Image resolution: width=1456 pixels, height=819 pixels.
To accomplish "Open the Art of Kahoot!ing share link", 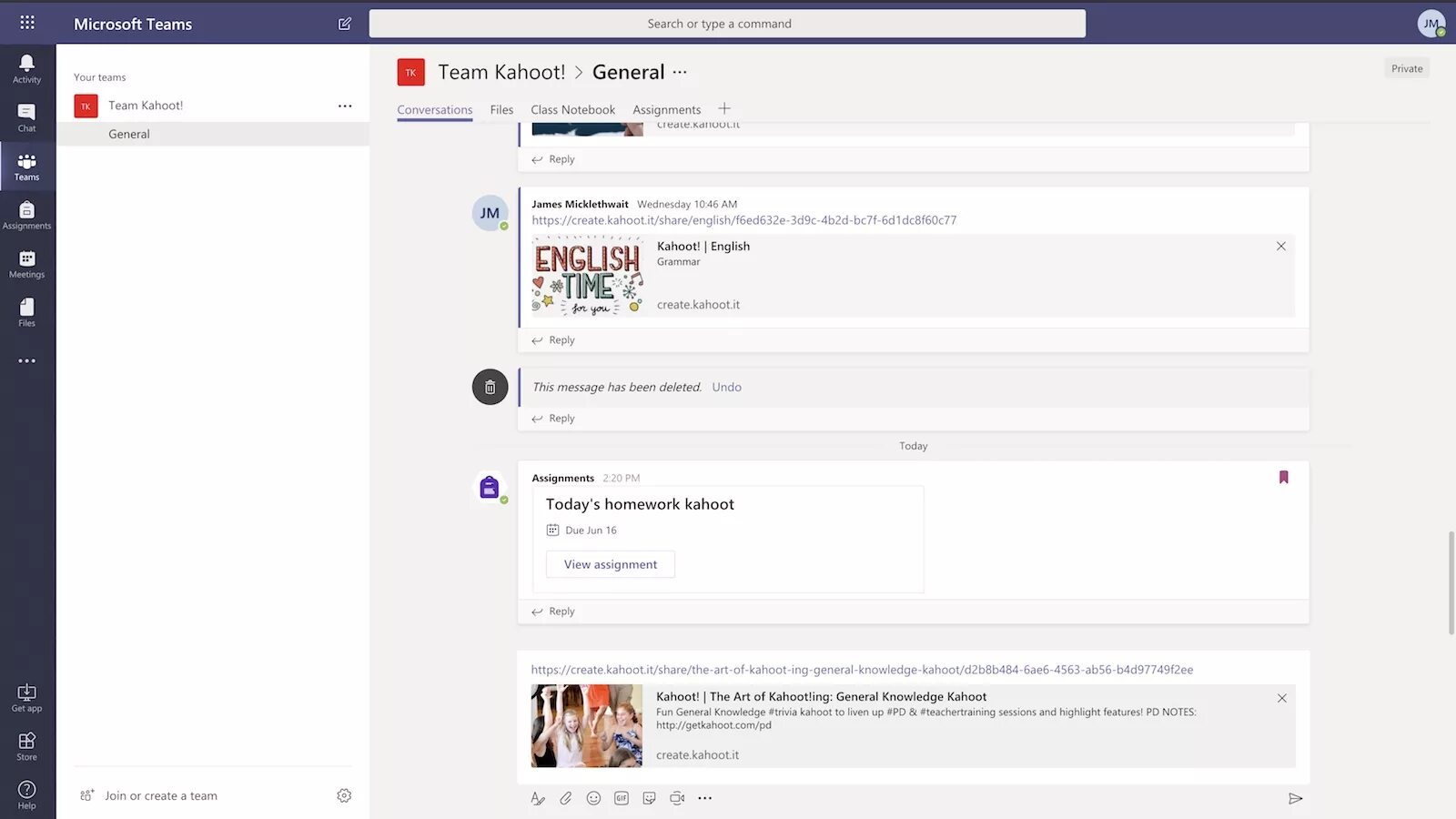I will [x=863, y=670].
